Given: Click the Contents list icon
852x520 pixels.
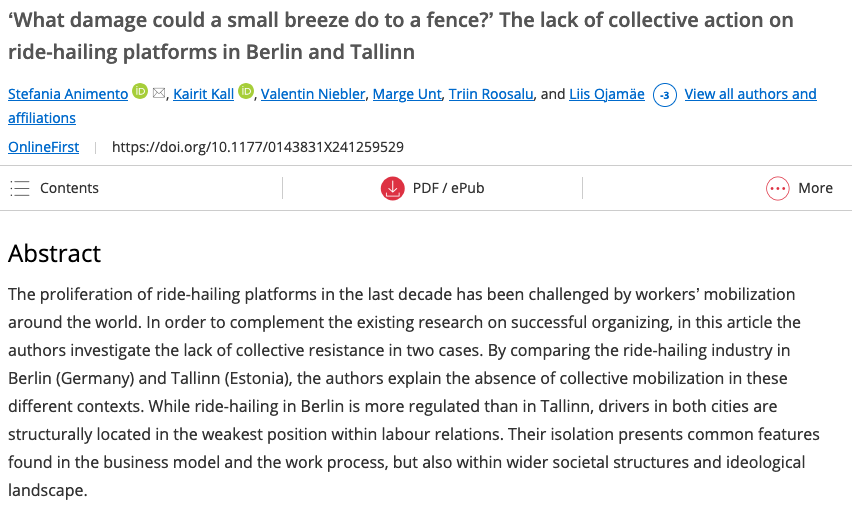Looking at the screenshot, I should (20, 188).
